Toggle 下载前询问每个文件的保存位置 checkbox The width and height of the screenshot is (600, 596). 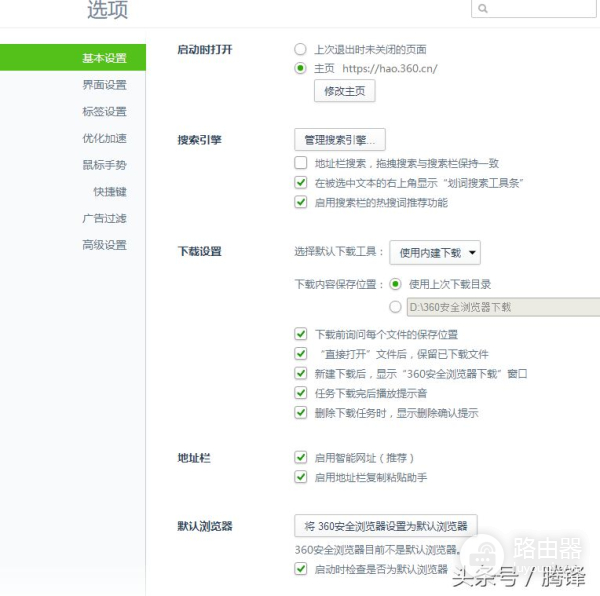pos(301,334)
